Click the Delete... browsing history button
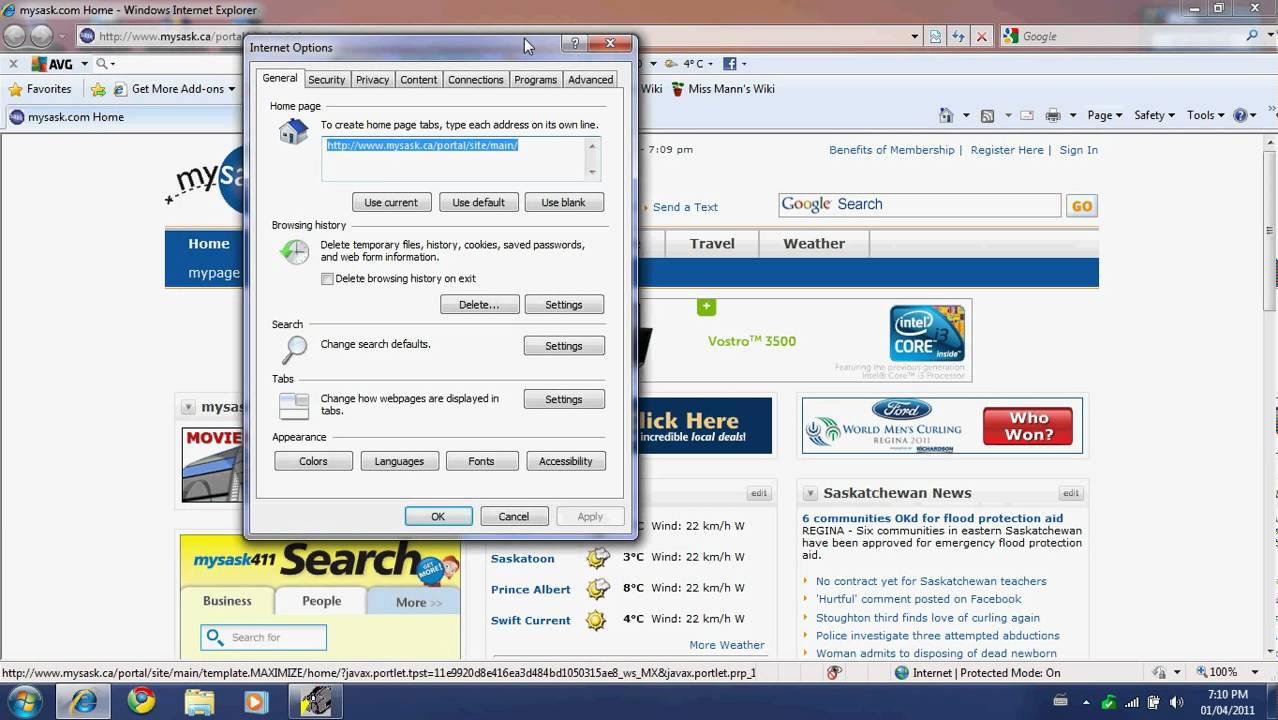Viewport: 1278px width, 720px height. pos(479,304)
